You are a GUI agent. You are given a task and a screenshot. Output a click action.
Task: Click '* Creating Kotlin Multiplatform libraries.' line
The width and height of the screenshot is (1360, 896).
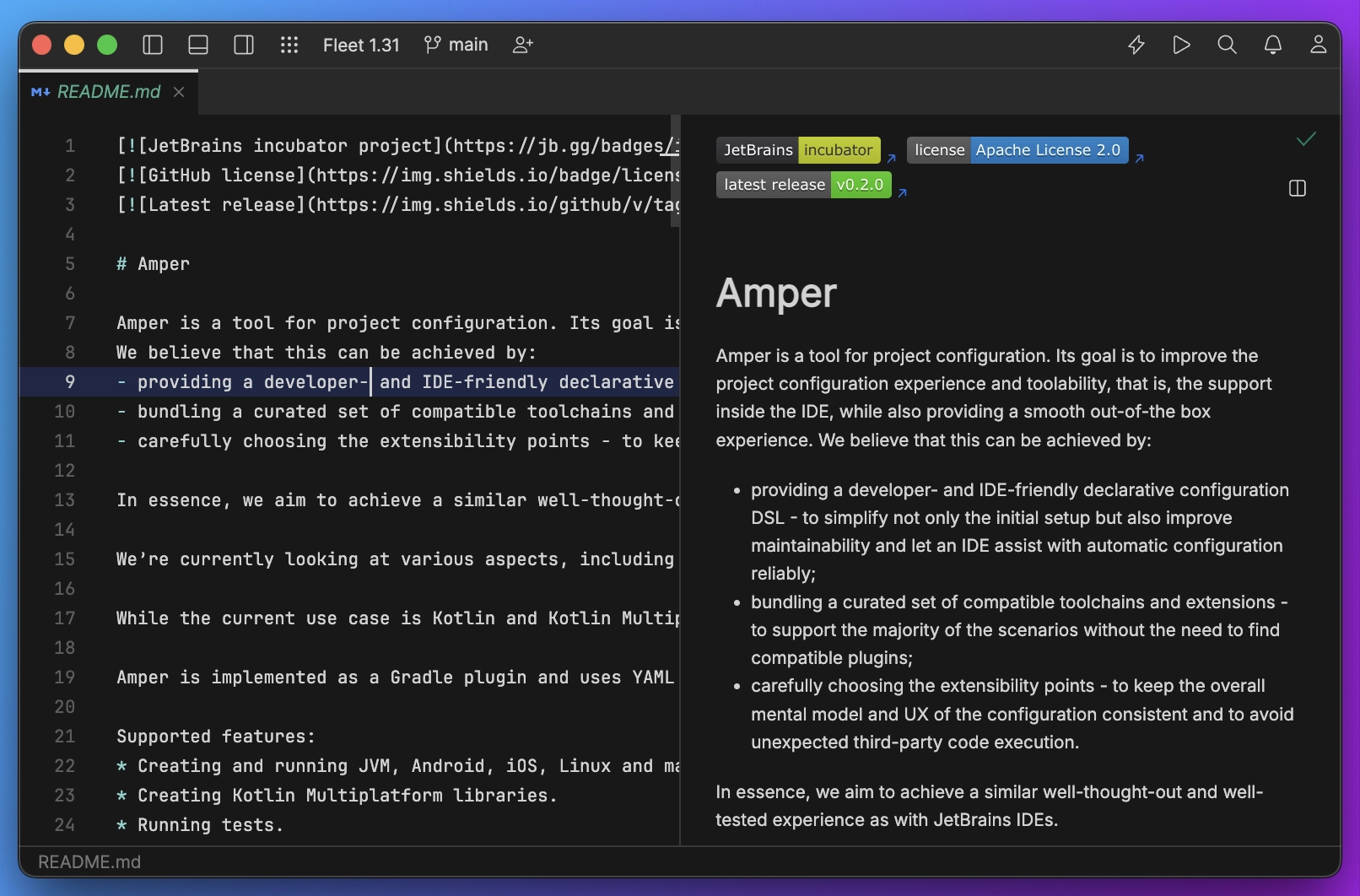(337, 796)
